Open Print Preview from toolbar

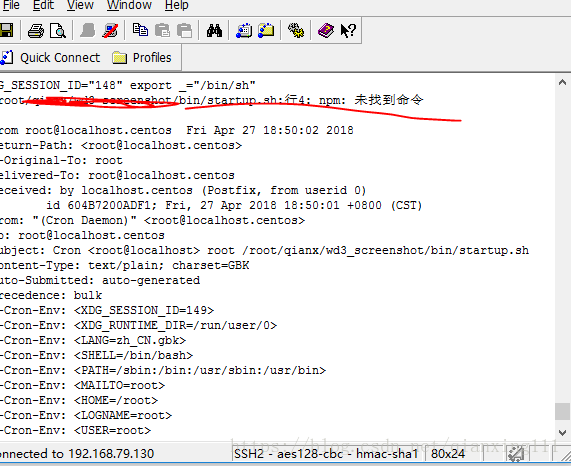pos(58,31)
